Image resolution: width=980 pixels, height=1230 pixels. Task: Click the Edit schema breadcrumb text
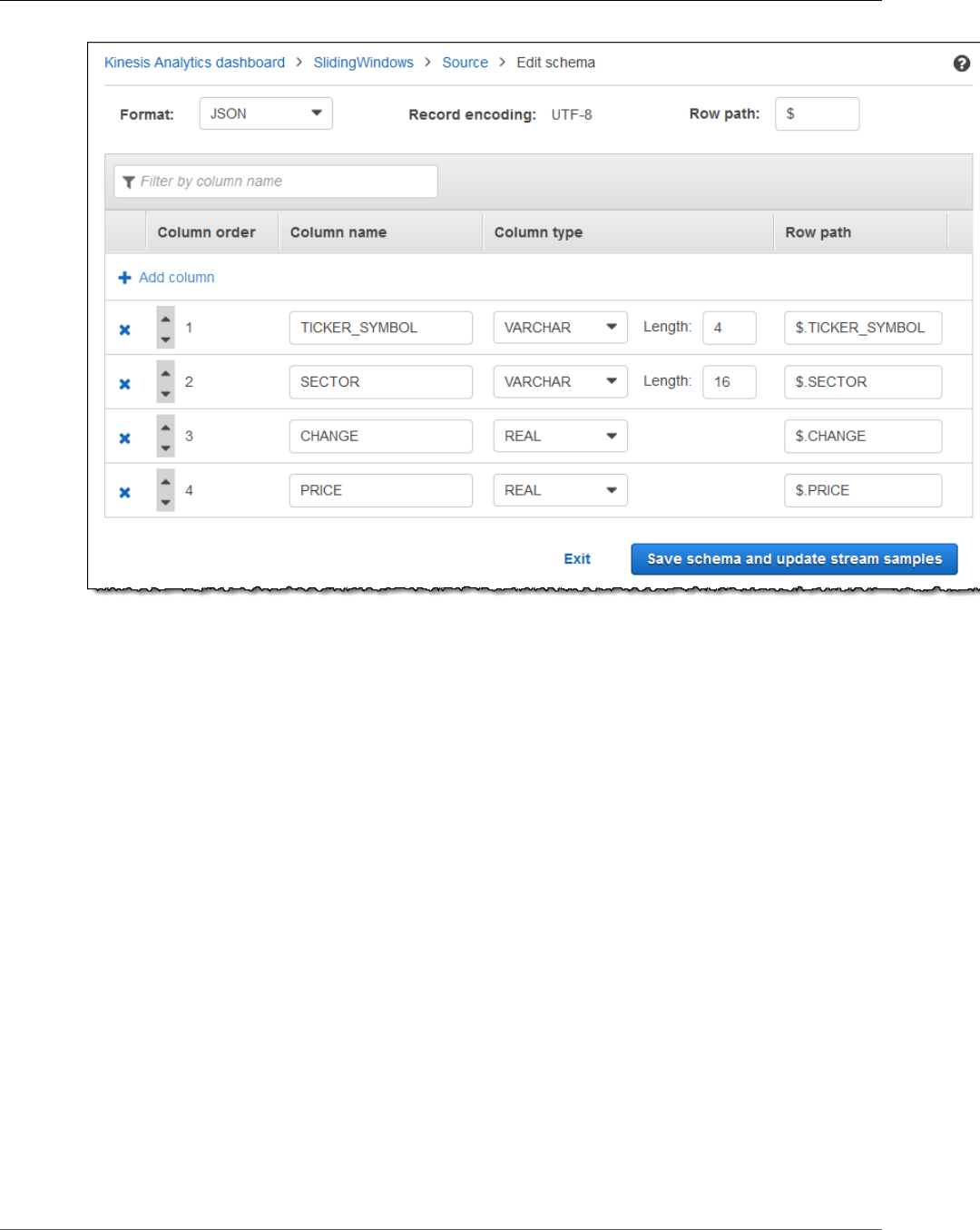click(556, 63)
